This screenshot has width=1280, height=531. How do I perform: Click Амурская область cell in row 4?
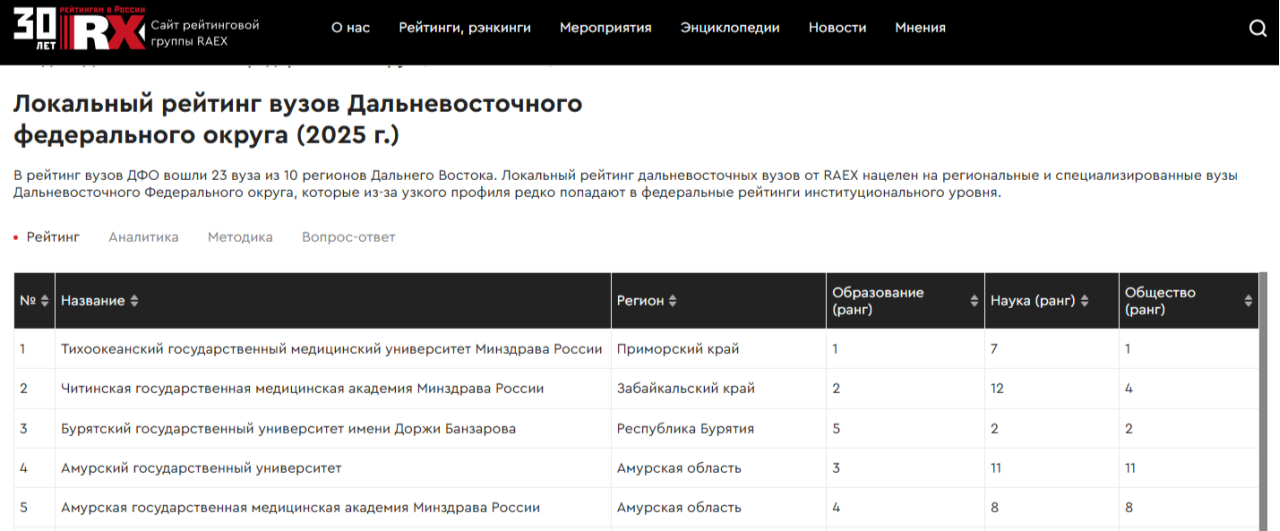pos(718,468)
